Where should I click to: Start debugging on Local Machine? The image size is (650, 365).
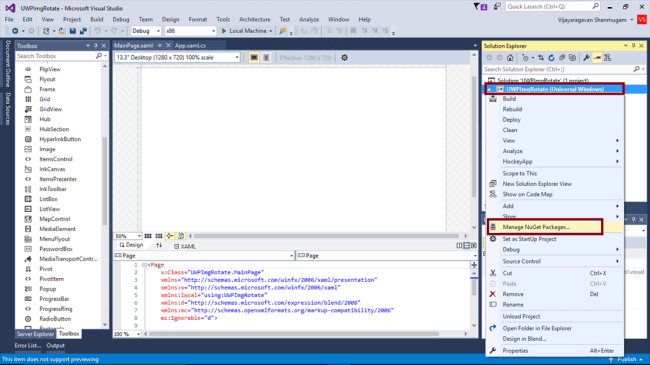(x=246, y=31)
